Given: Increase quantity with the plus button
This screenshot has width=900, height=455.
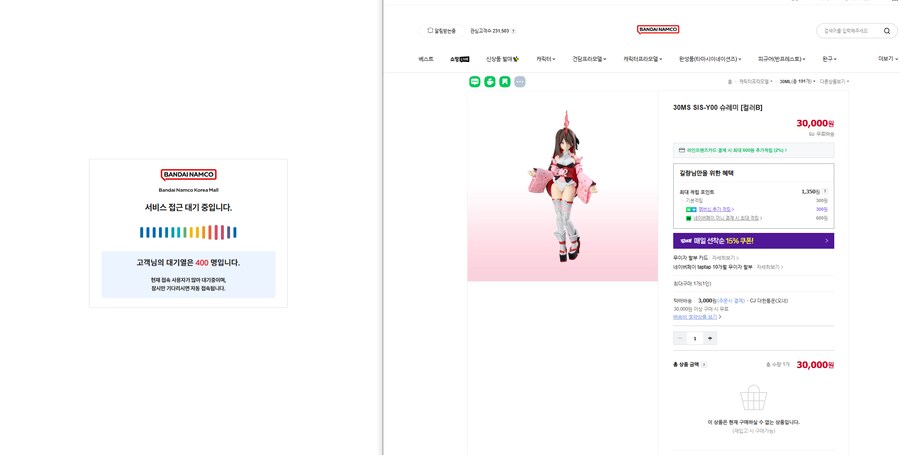Looking at the screenshot, I should click(710, 339).
